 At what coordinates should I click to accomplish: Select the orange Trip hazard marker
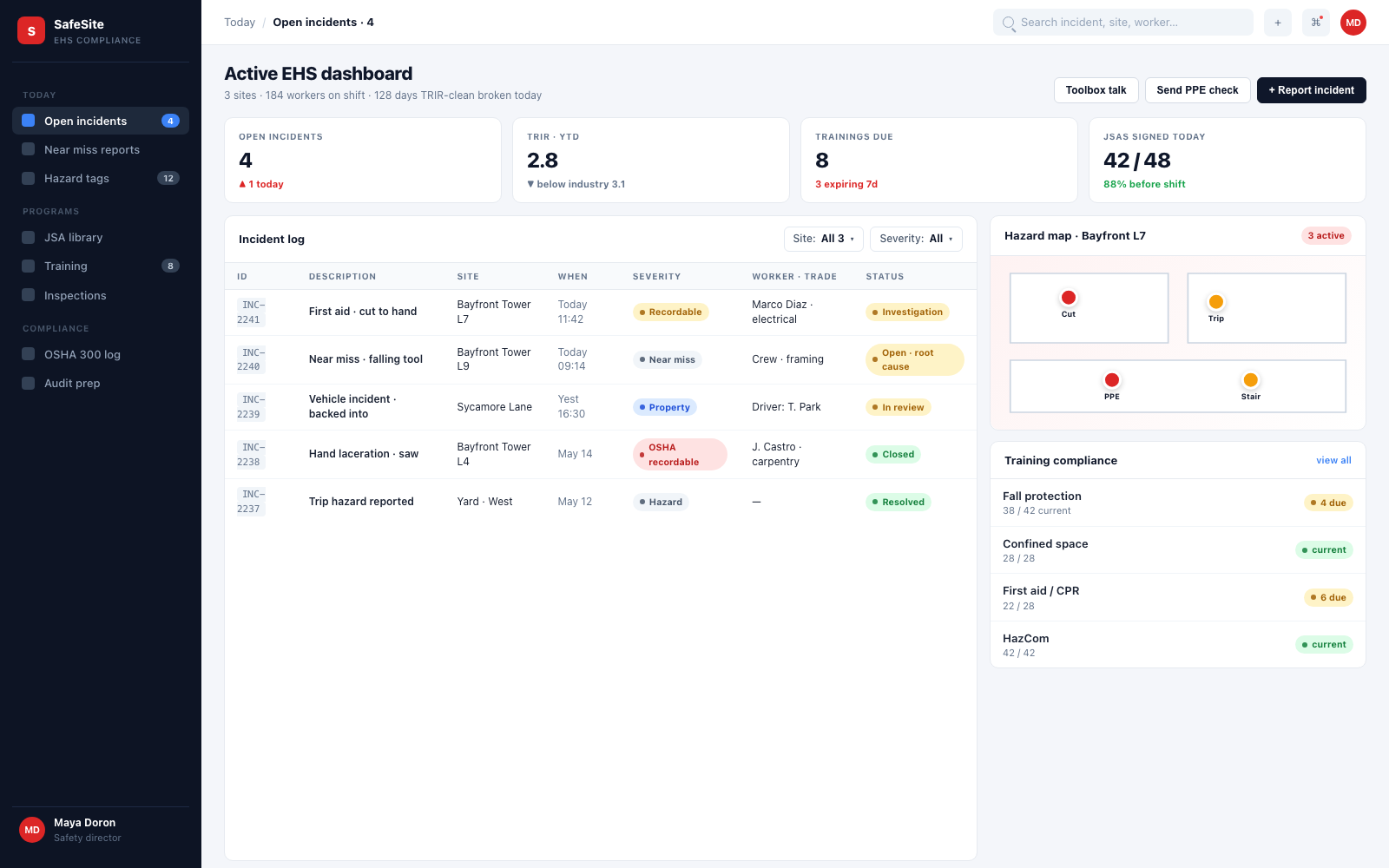[x=1216, y=302]
